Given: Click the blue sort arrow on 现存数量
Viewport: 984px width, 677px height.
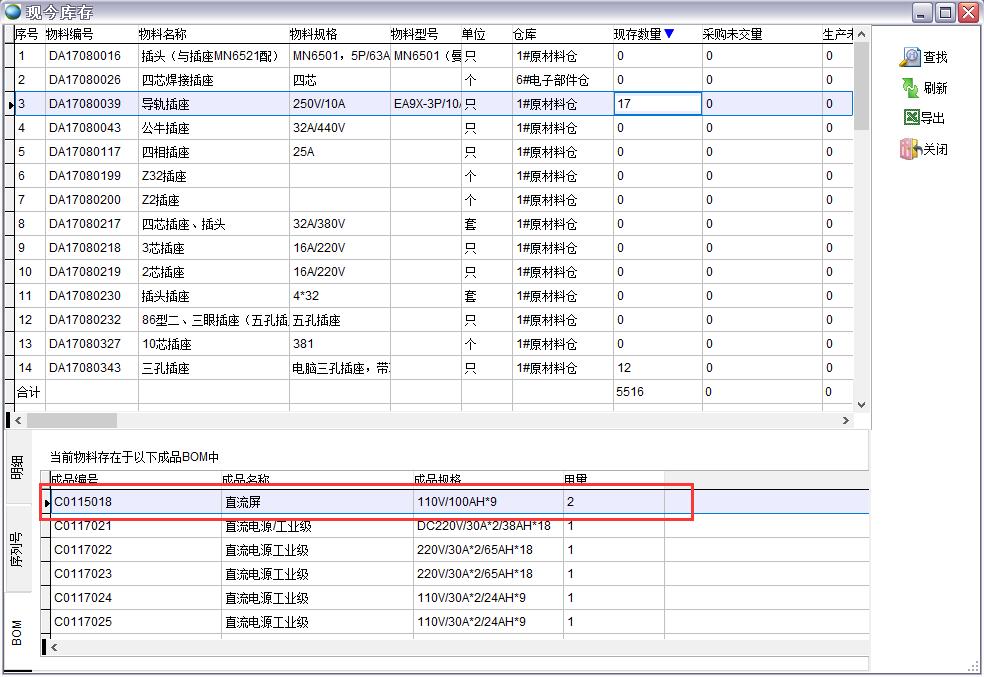Looking at the screenshot, I should coord(669,34).
